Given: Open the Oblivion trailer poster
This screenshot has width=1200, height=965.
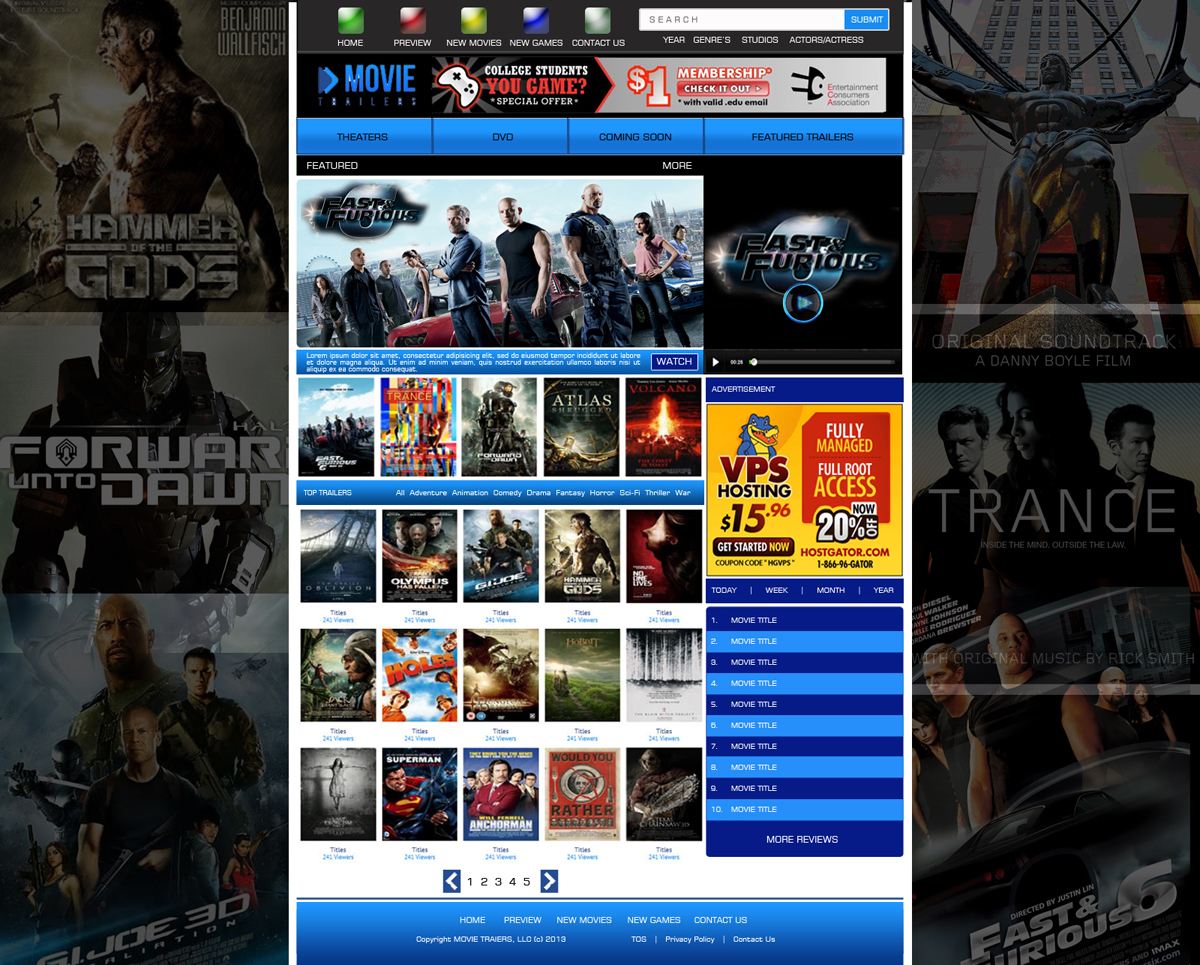Looking at the screenshot, I should pyautogui.click(x=338, y=556).
